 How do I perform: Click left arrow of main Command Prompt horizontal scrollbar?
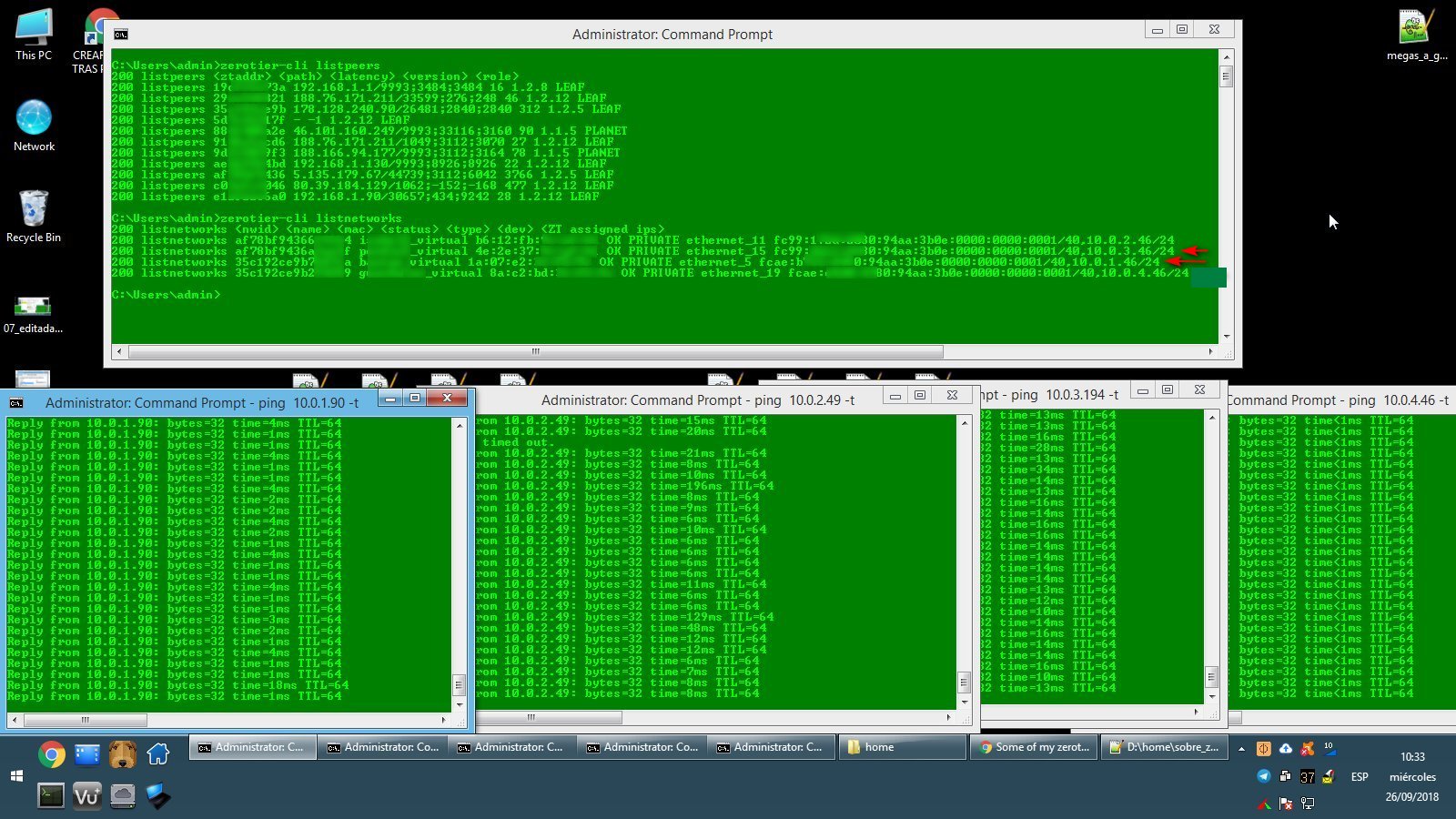[118, 351]
